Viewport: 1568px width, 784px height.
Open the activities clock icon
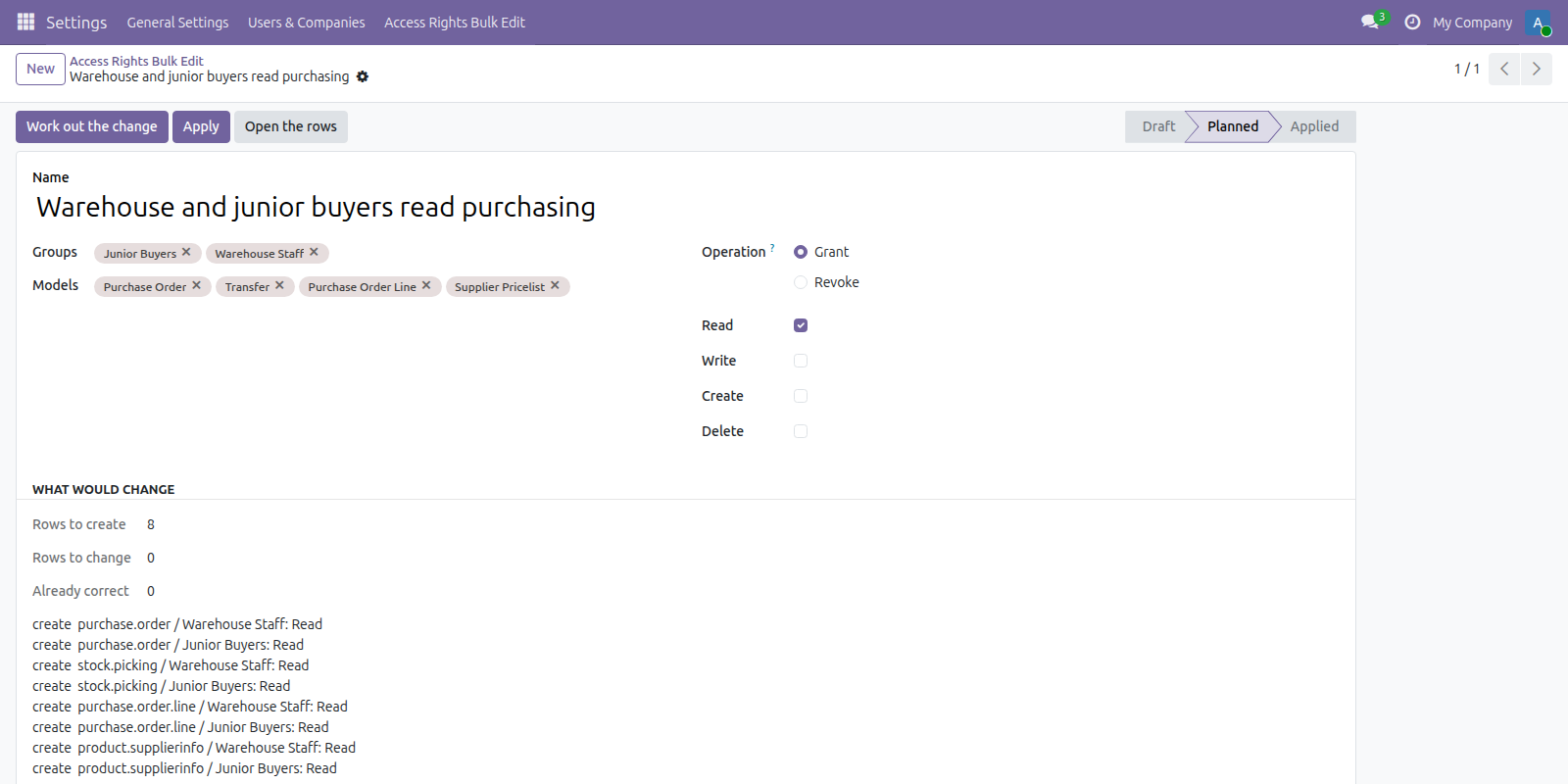1412,22
